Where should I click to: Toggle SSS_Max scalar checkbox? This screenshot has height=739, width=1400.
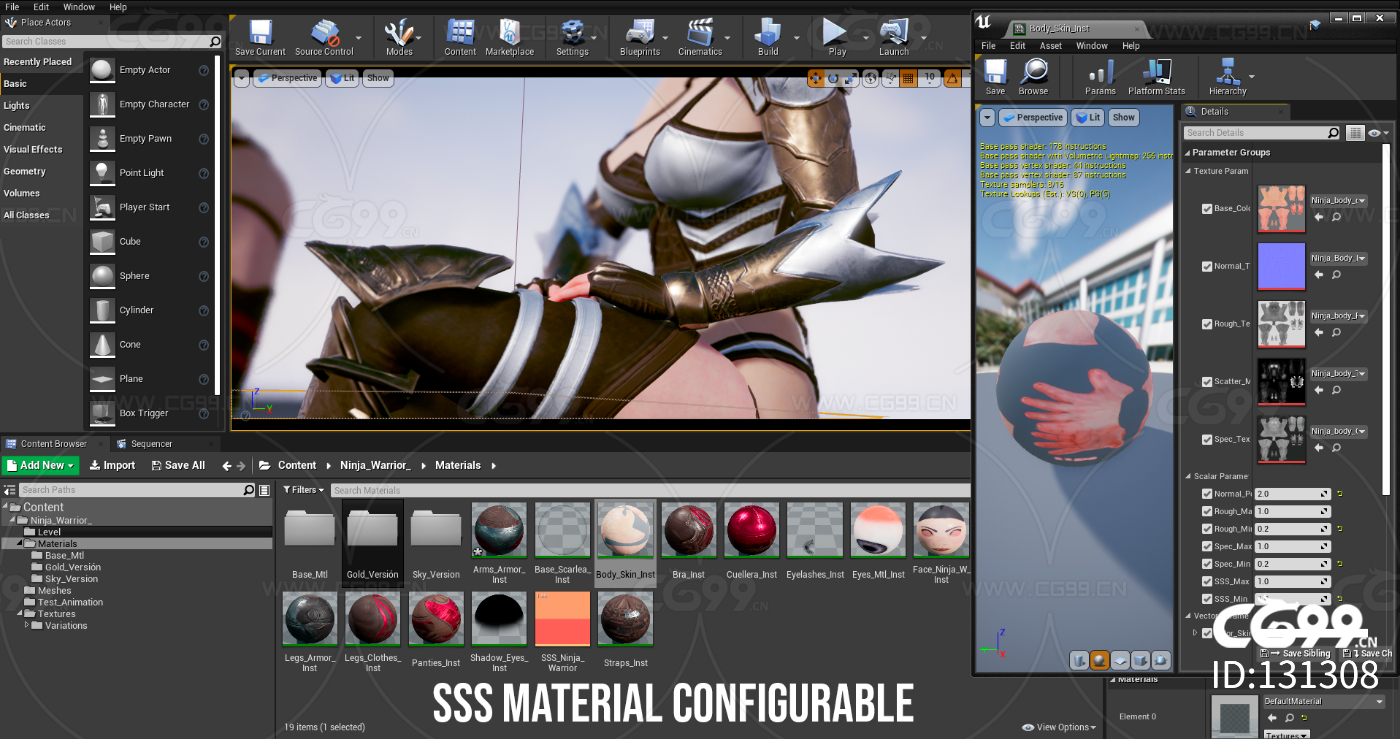tap(1207, 581)
